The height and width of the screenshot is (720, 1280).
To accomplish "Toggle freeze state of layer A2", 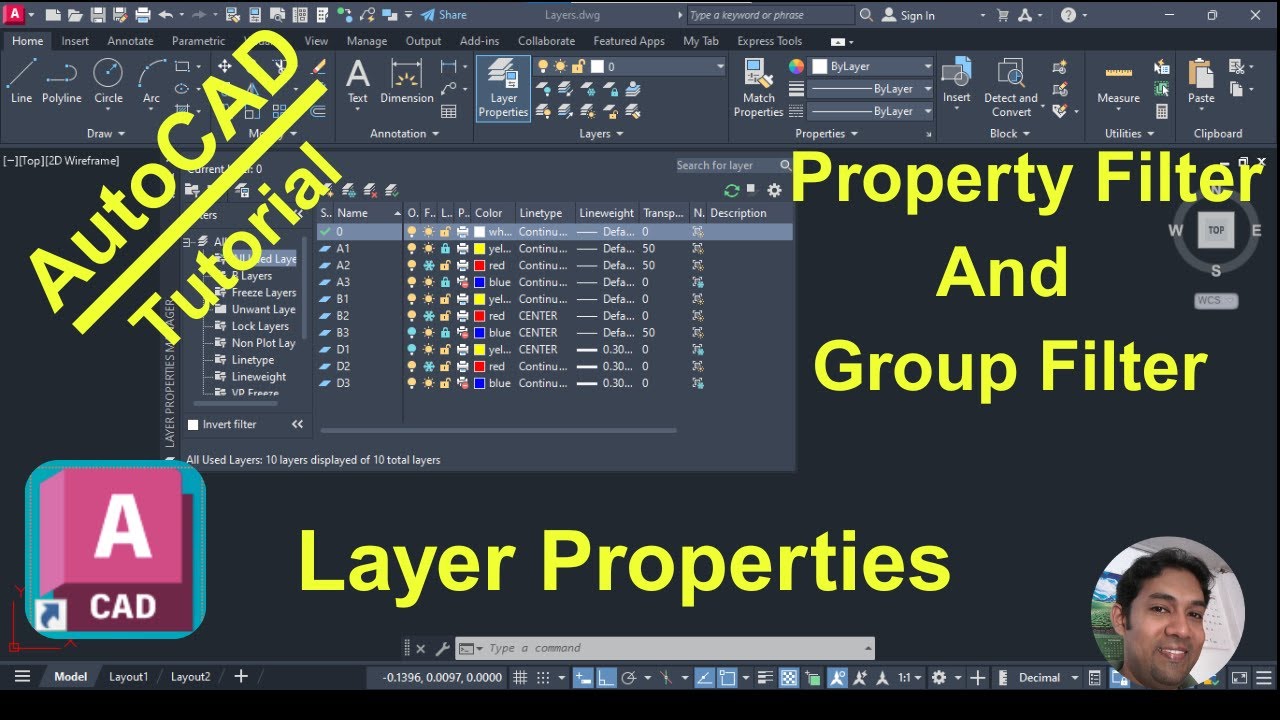I will pos(429,265).
